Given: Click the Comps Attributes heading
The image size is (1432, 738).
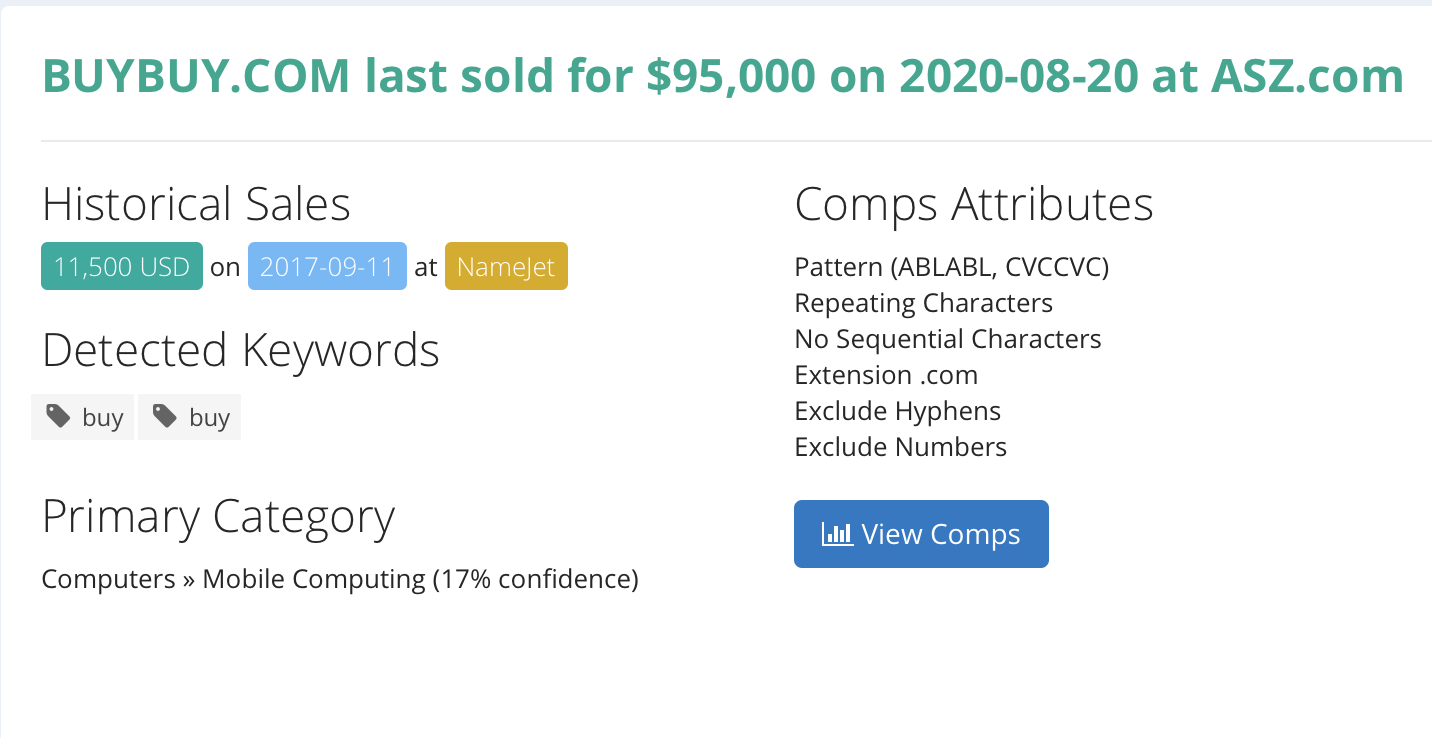Looking at the screenshot, I should [974, 204].
